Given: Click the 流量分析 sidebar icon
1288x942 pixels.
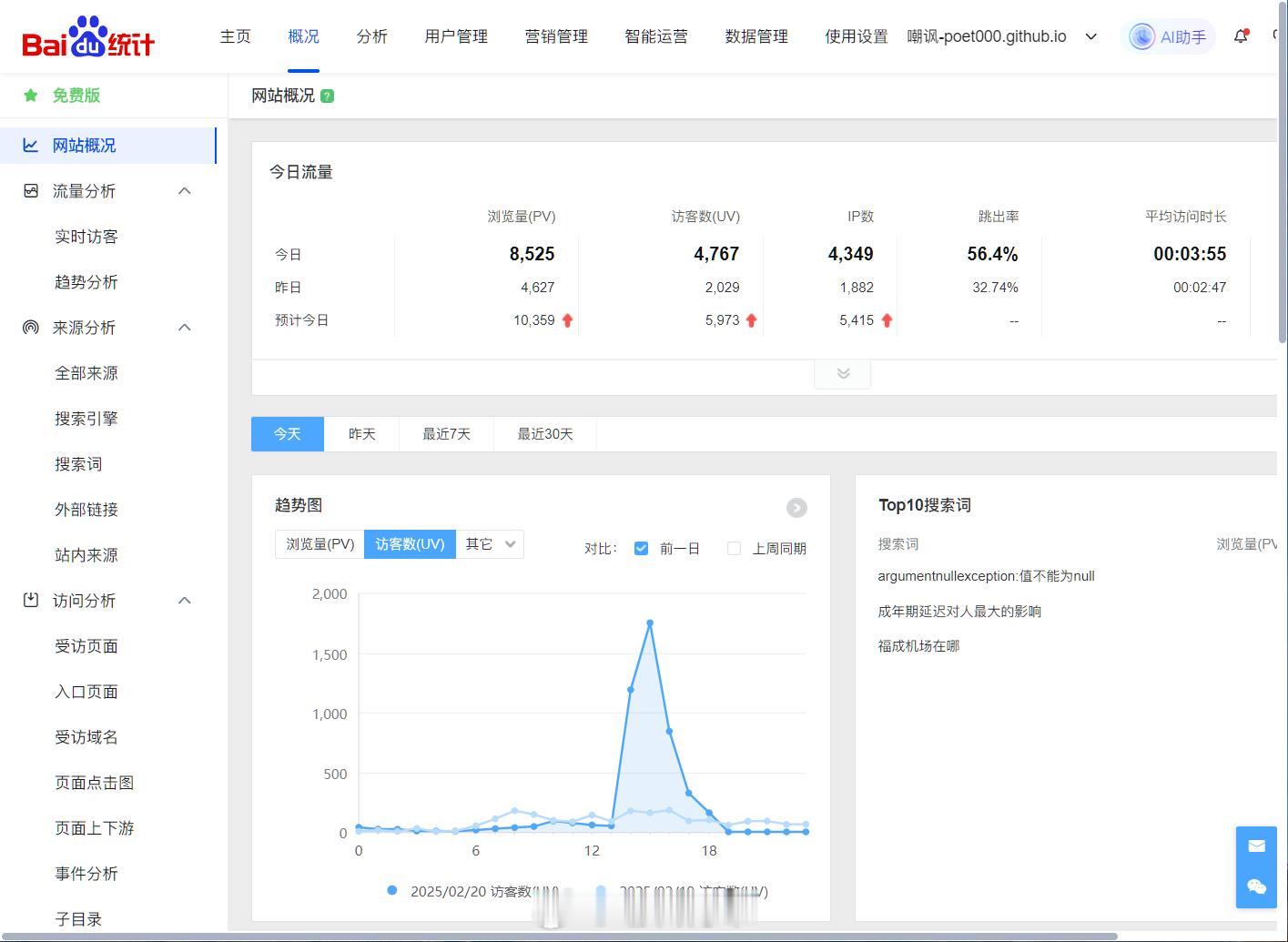Looking at the screenshot, I should point(31,190).
